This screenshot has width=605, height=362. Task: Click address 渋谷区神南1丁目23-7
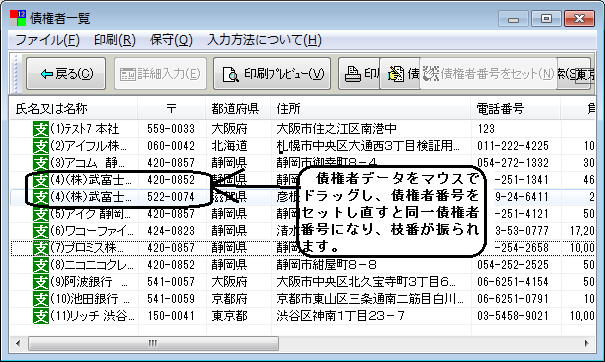click(x=341, y=316)
